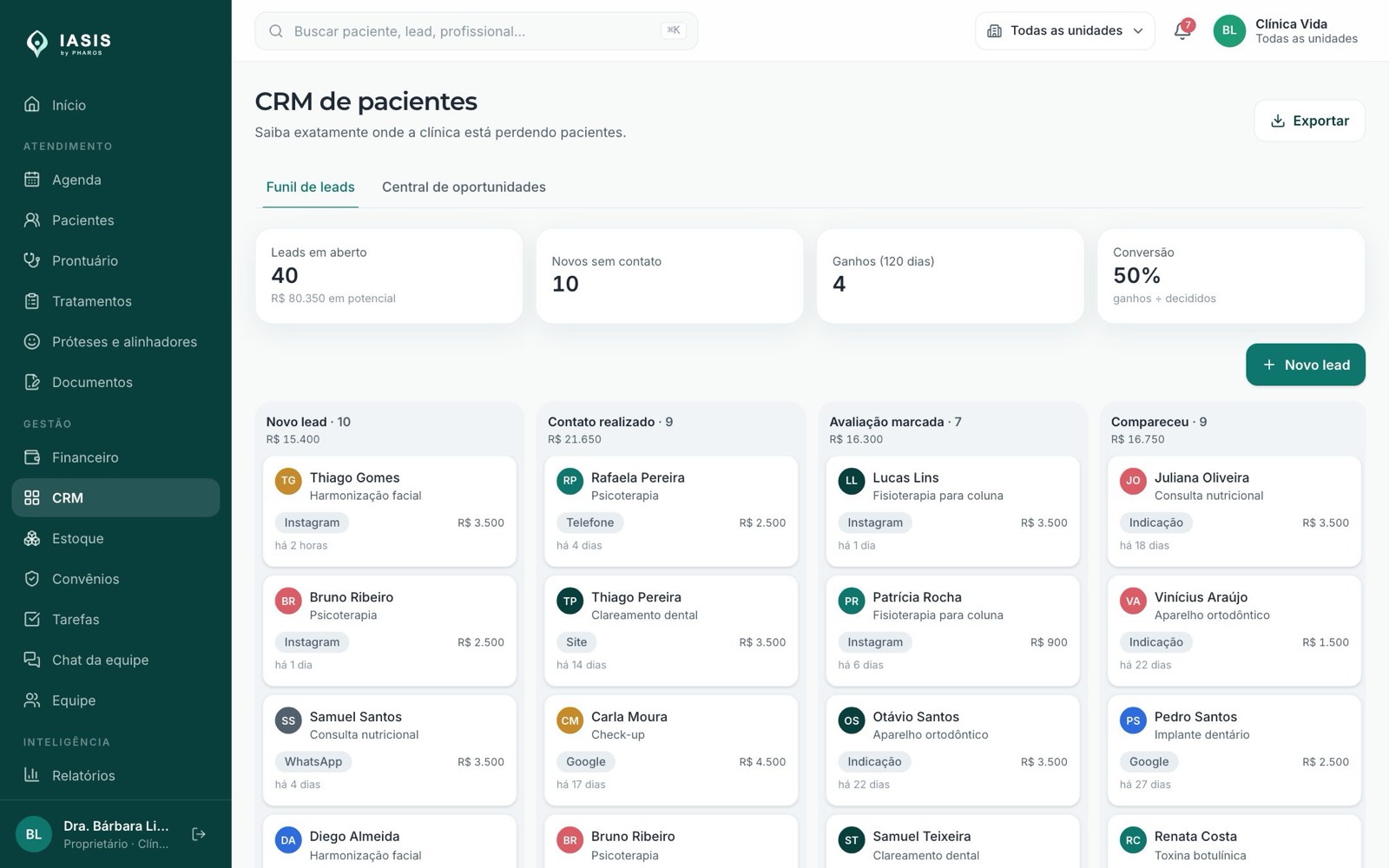This screenshot has height=868, width=1389.
Task: Click the Conversão 50% stat card
Action: [1231, 276]
